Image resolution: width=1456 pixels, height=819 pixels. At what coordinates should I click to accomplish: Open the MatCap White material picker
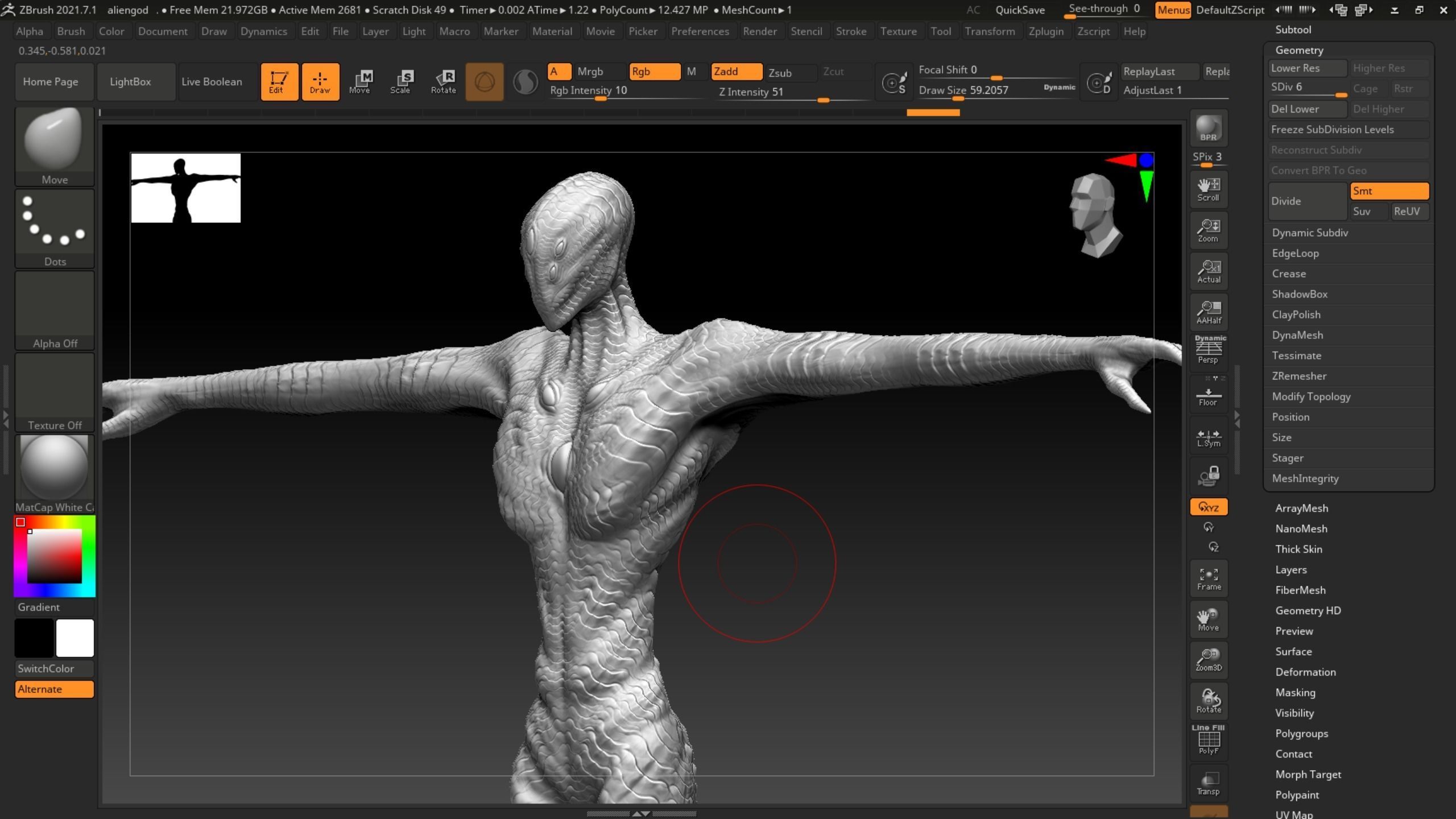(x=55, y=474)
